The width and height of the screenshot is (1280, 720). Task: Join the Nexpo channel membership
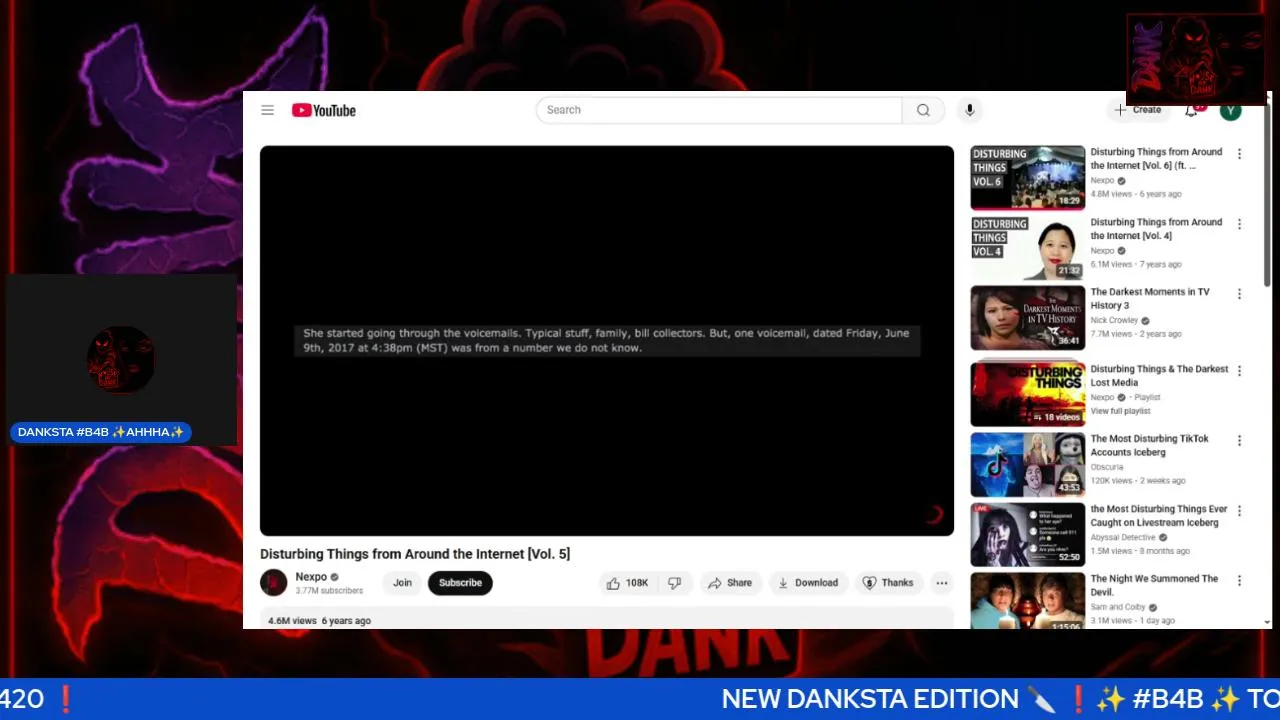point(402,583)
